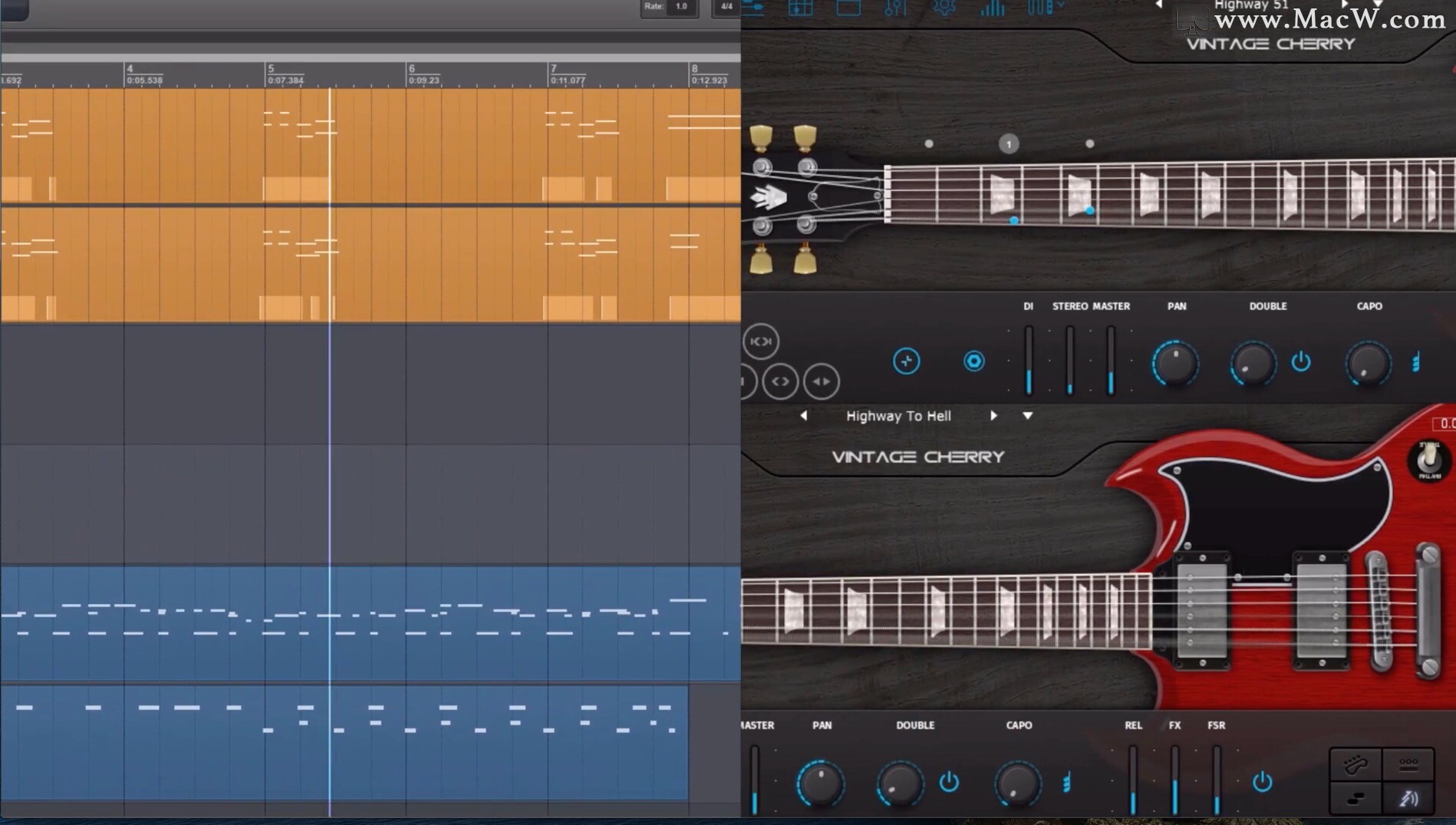Click the upper DOUBLE knob

1253,363
